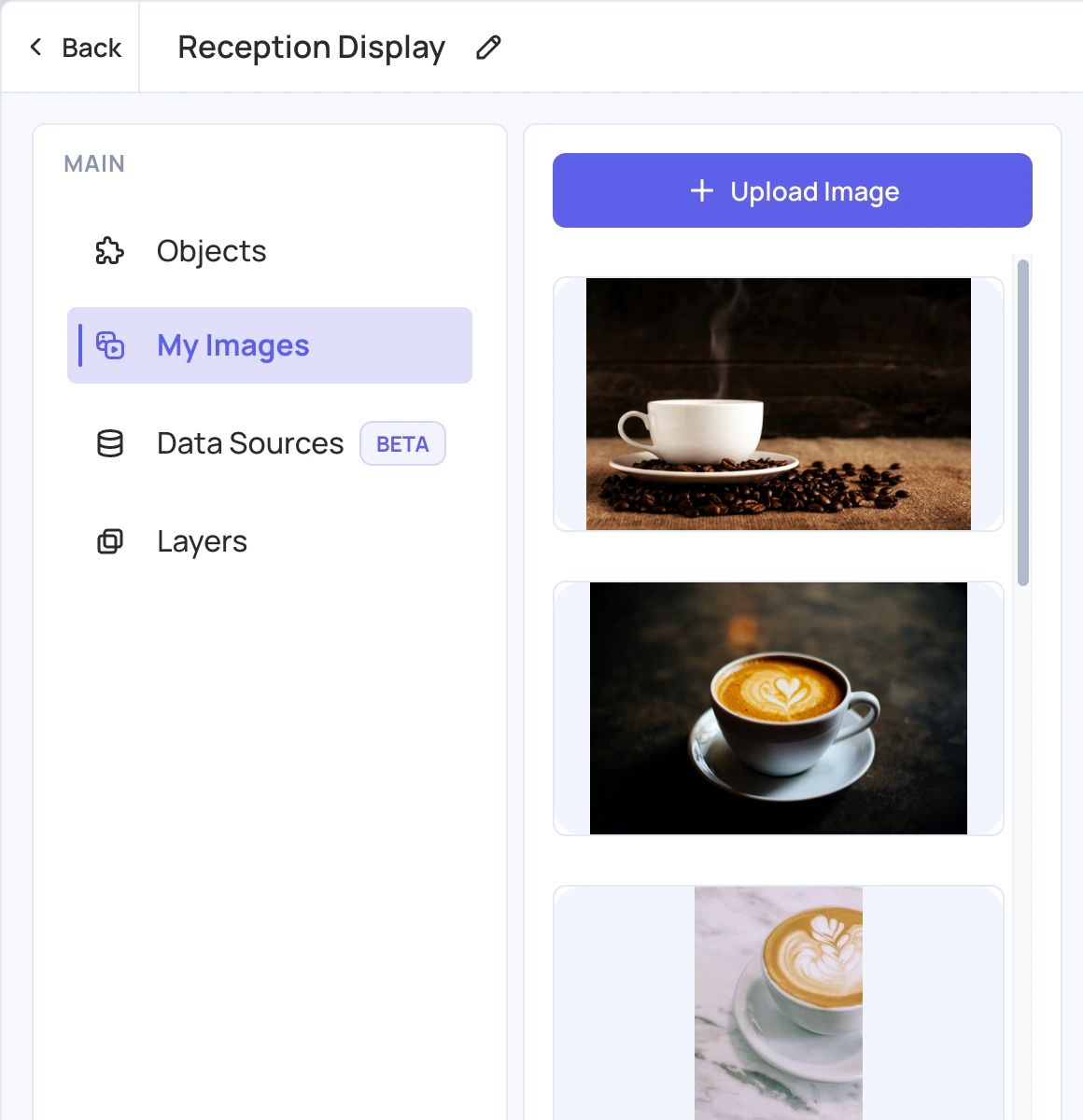This screenshot has width=1083, height=1120.
Task: Click the Upload Image button
Action: [x=793, y=190]
